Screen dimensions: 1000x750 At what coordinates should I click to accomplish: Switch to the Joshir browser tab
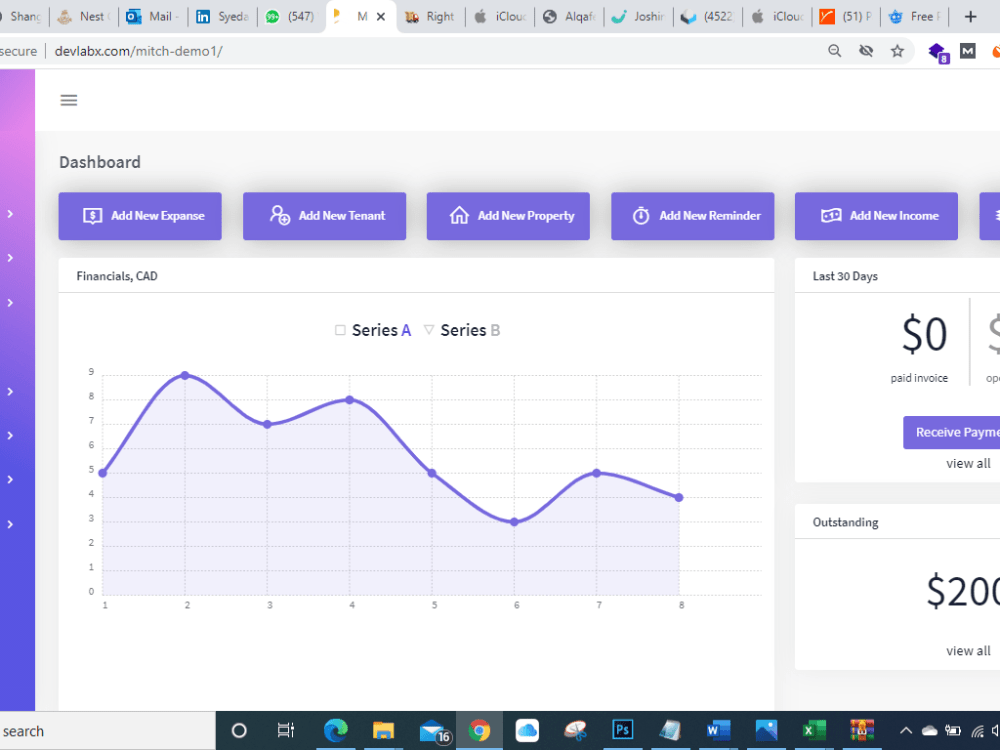click(638, 17)
